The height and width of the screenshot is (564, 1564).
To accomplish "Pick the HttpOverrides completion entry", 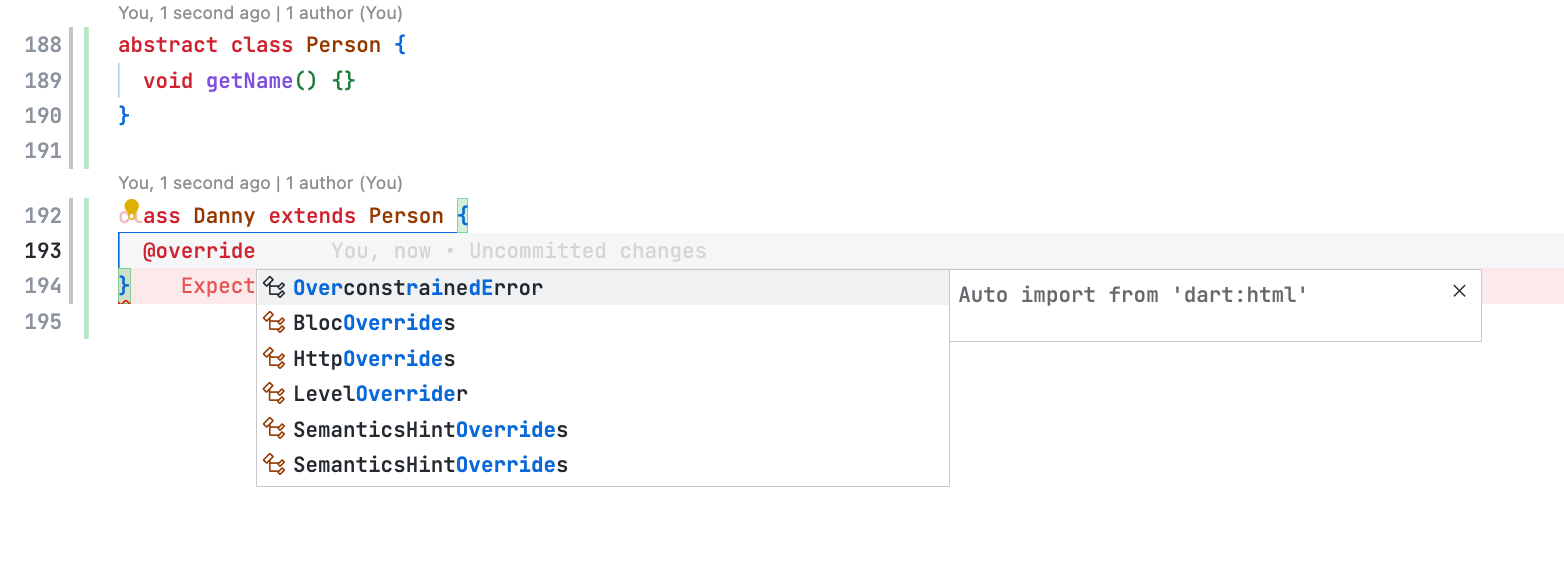I will click(603, 358).
